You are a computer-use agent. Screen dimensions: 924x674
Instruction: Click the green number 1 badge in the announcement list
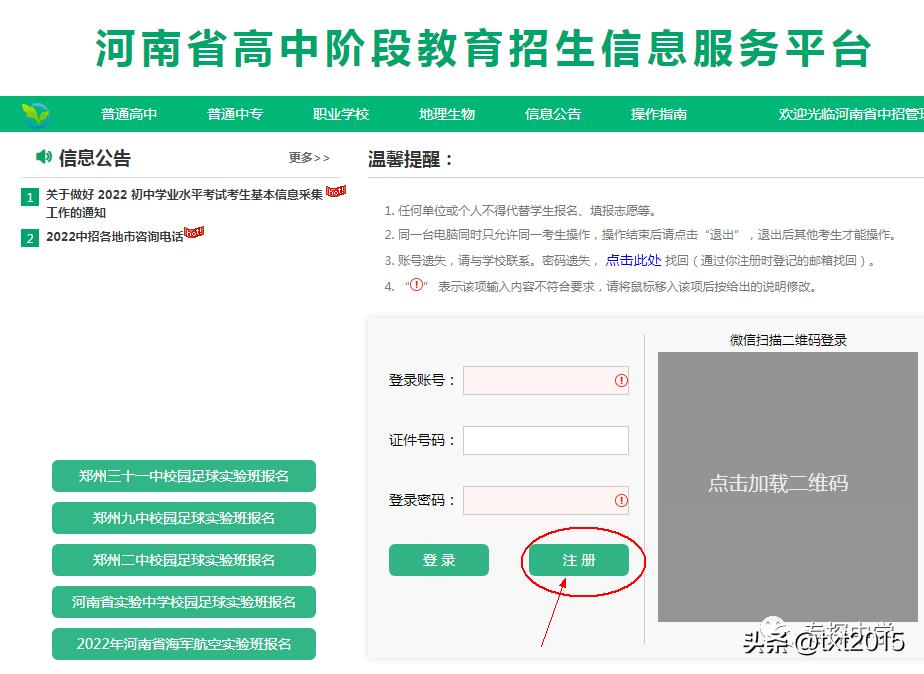point(29,198)
